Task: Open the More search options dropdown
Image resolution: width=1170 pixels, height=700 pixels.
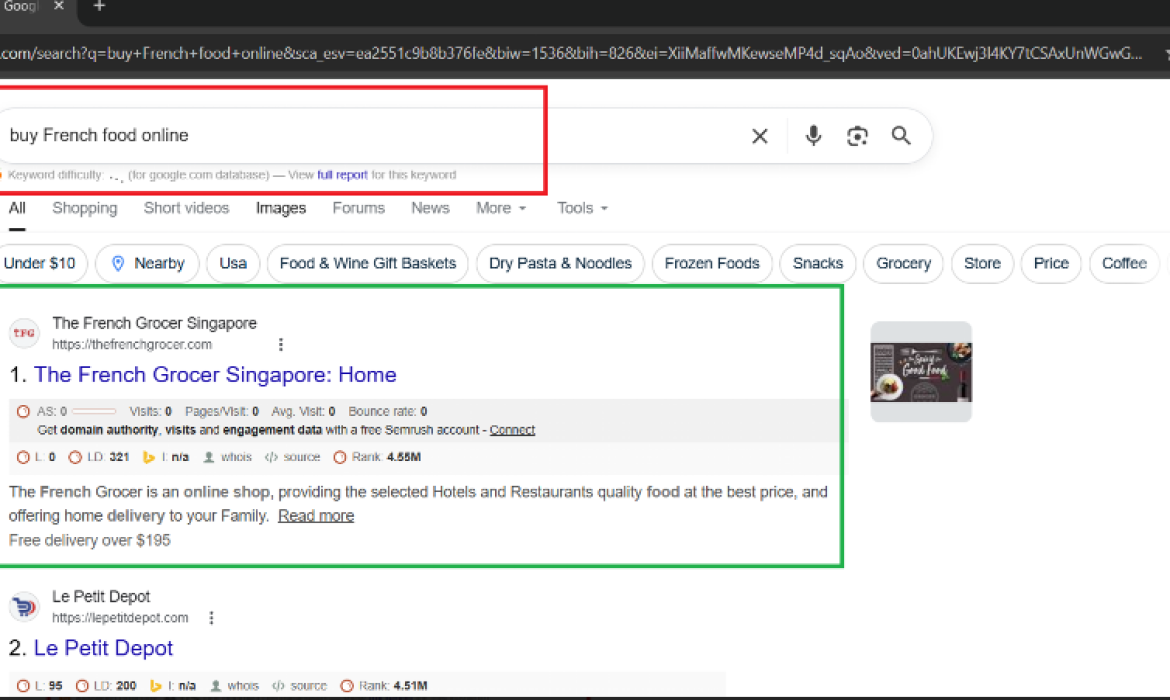Action: point(500,208)
